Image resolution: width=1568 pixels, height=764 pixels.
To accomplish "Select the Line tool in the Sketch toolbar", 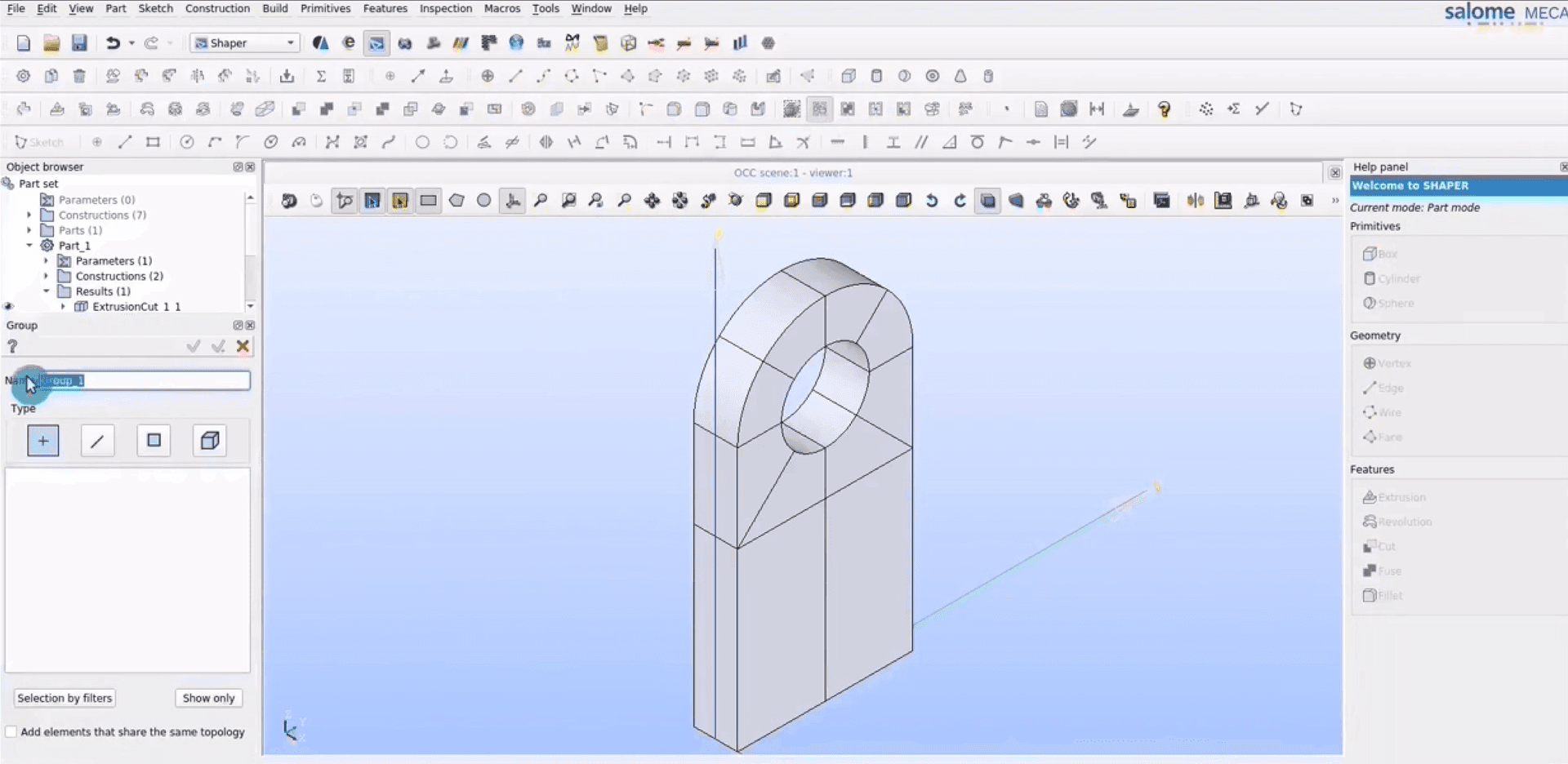I will pos(125,141).
